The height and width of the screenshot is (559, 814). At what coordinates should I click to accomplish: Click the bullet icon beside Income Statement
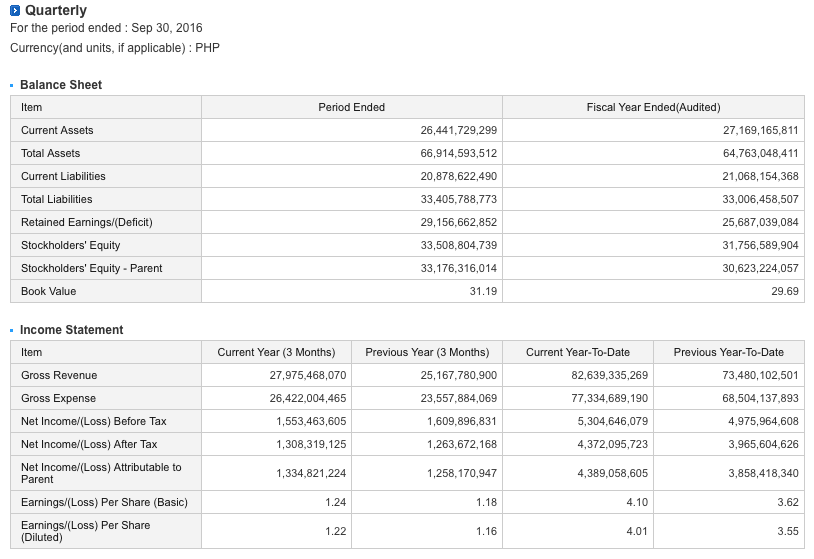pyautogui.click(x=12, y=331)
